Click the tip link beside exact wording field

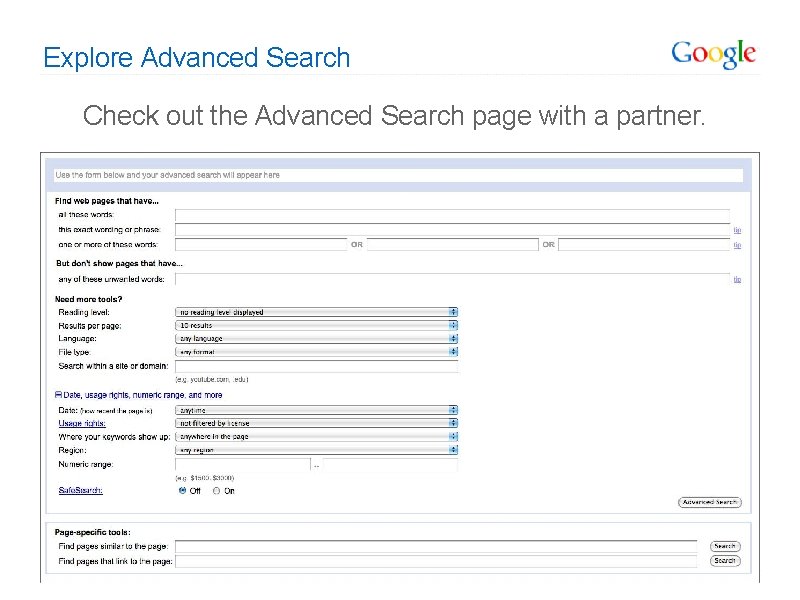click(737, 230)
